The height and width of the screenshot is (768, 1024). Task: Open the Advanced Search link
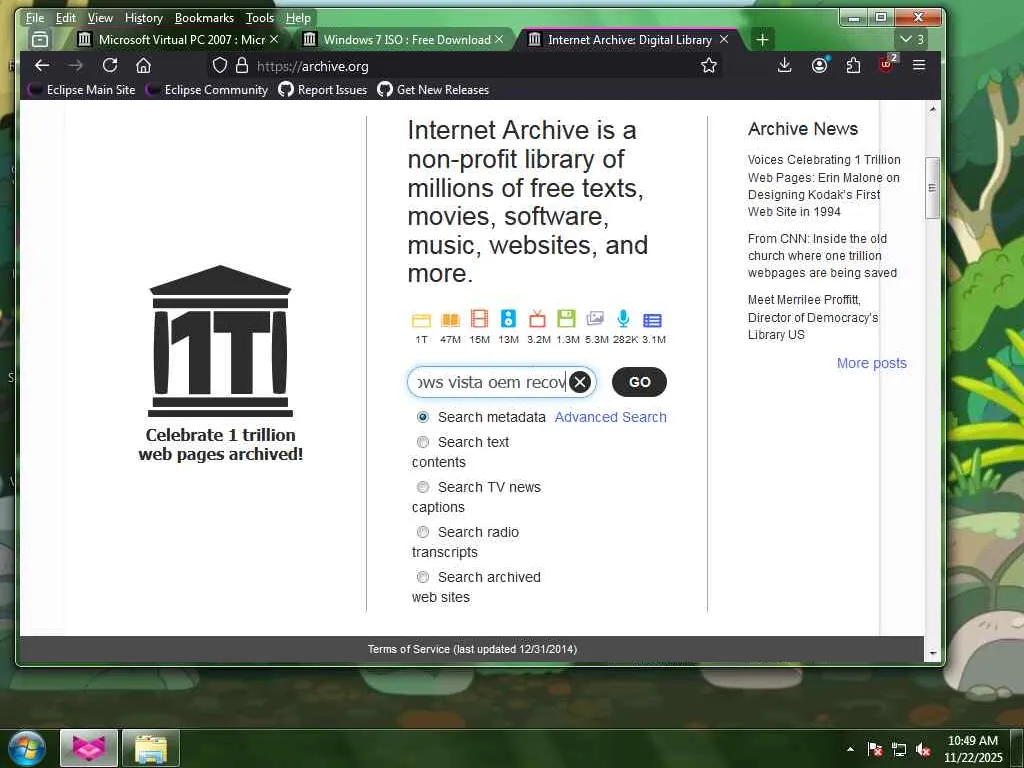point(611,417)
